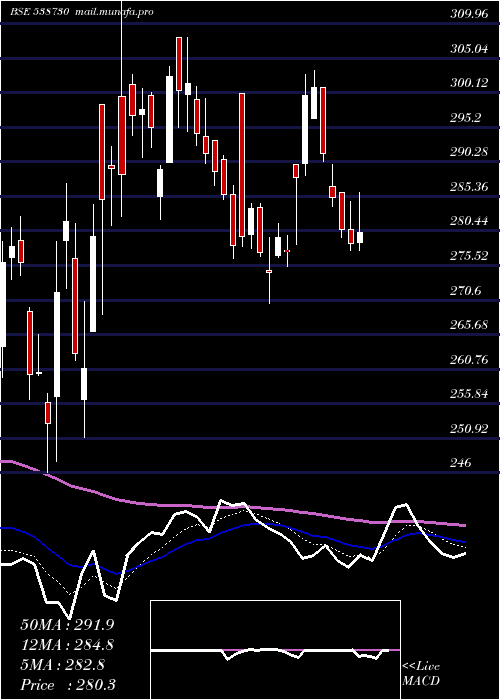Screen dimensions: 500x700
Task: Click the 250.92 axis value
Action: pos(469,429)
